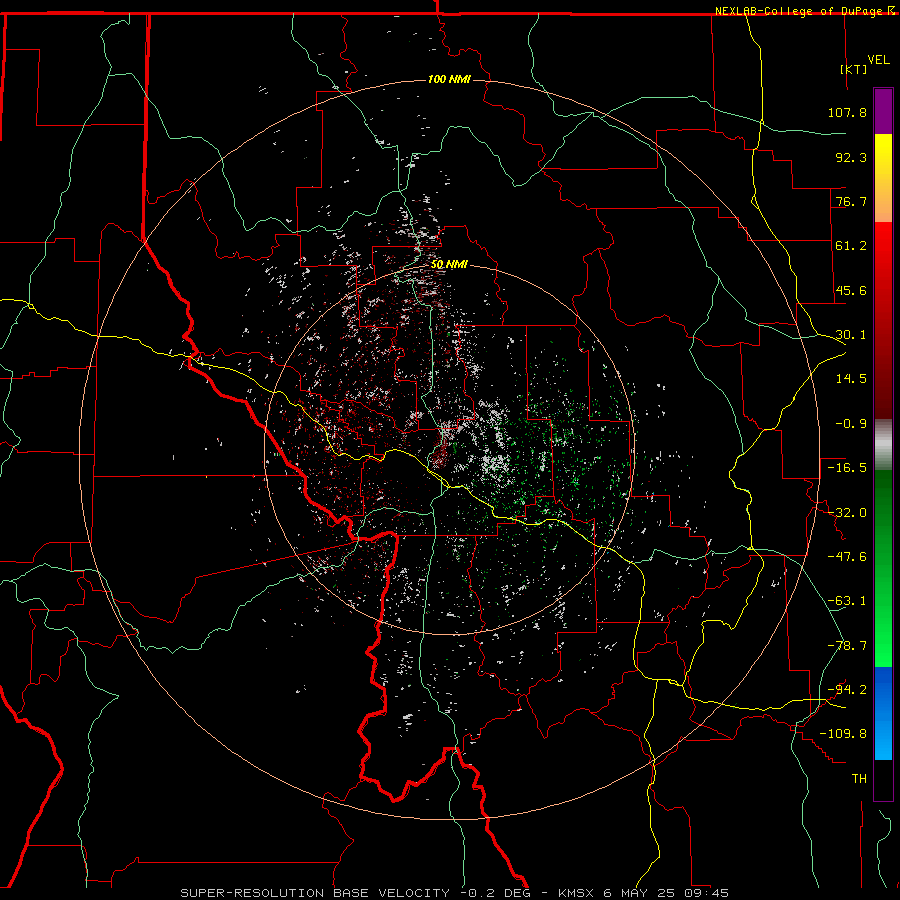
Task: Select the 76.7 velocity scale value
Action: click(x=851, y=201)
